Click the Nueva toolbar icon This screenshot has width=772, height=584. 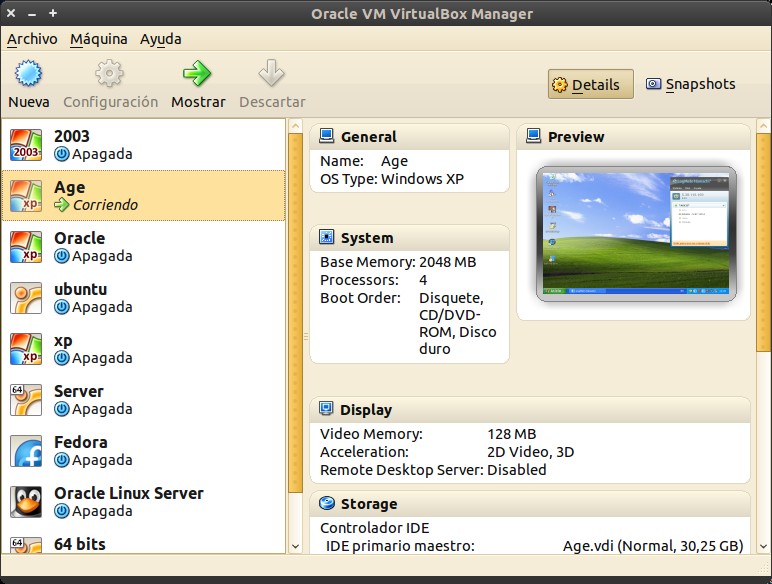tap(28, 73)
